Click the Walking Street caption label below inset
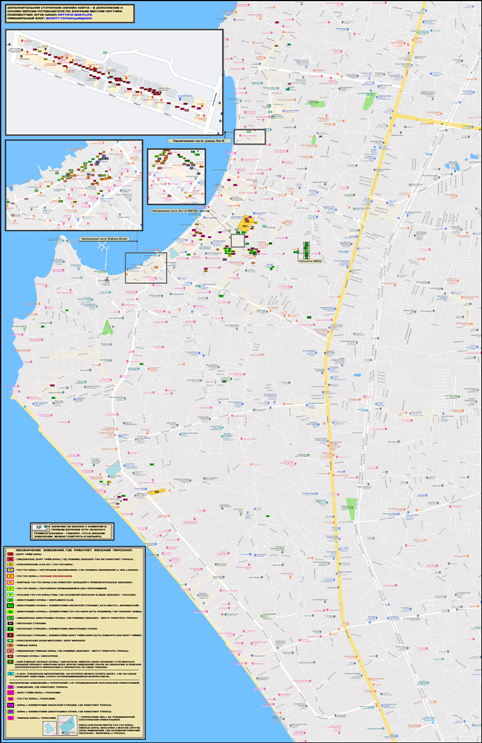 (x=104, y=239)
